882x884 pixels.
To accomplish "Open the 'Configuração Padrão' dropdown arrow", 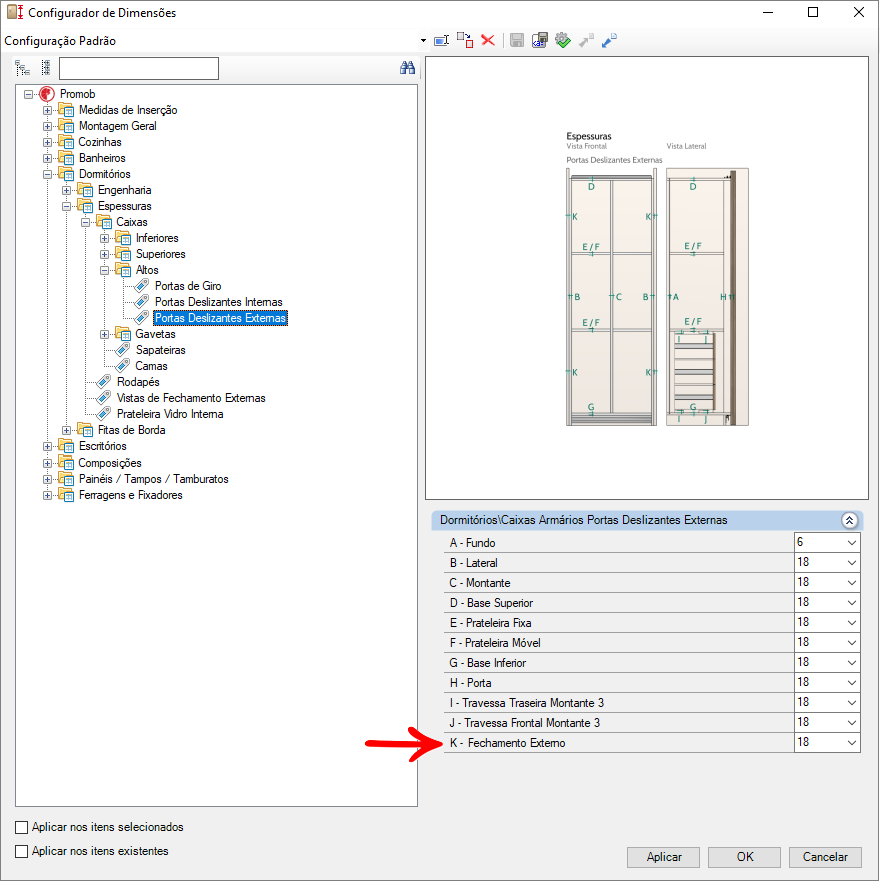I will pyautogui.click(x=423, y=42).
